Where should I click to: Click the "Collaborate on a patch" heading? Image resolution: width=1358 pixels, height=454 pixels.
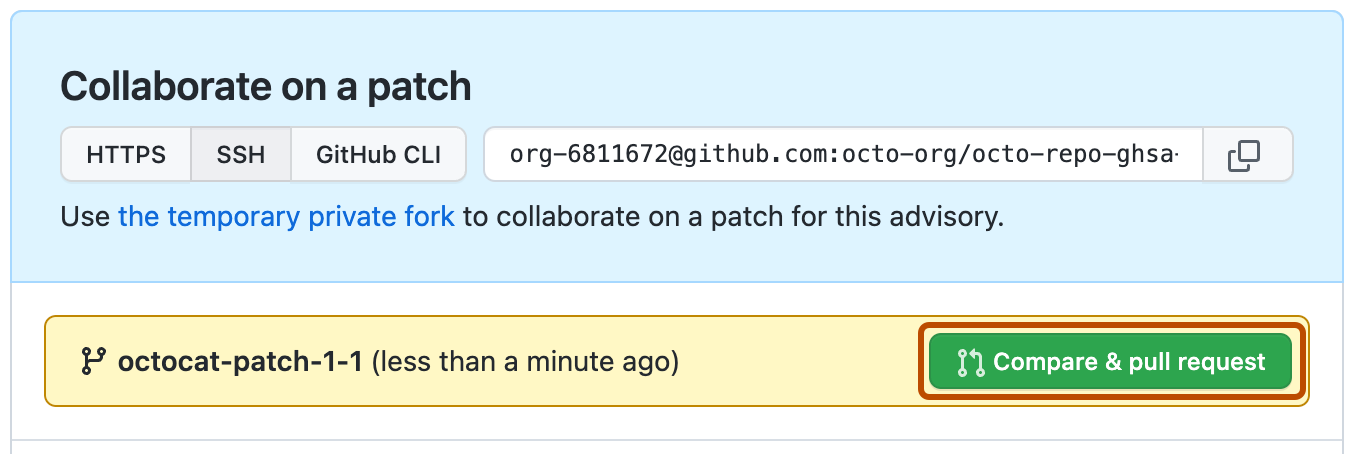(x=266, y=87)
